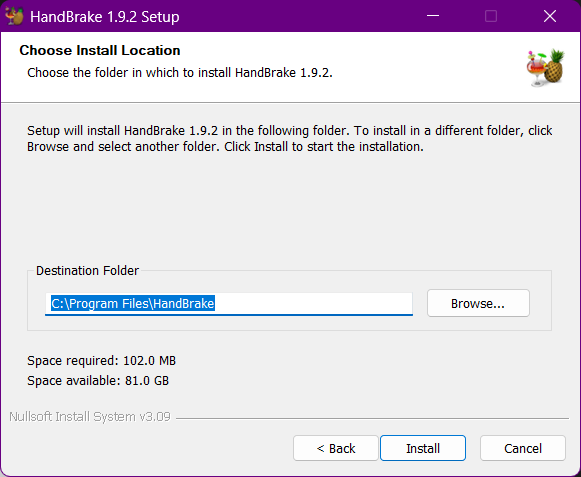Click the 'Destination Folder' group label

point(87,271)
